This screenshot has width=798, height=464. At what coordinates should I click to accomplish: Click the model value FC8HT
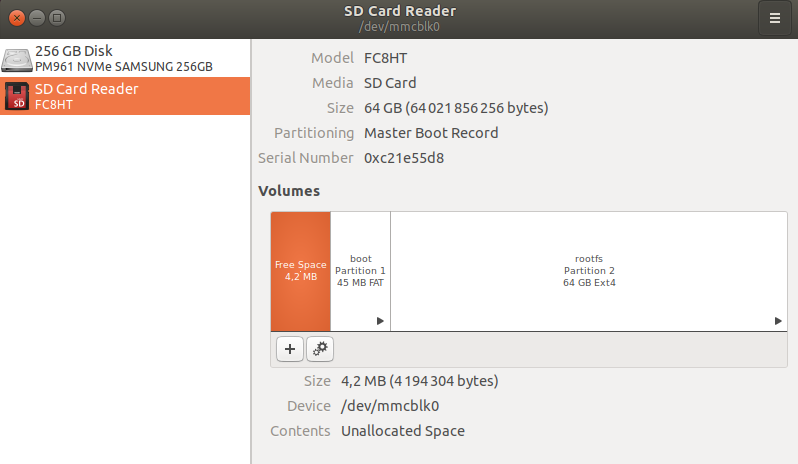pyautogui.click(x=385, y=58)
